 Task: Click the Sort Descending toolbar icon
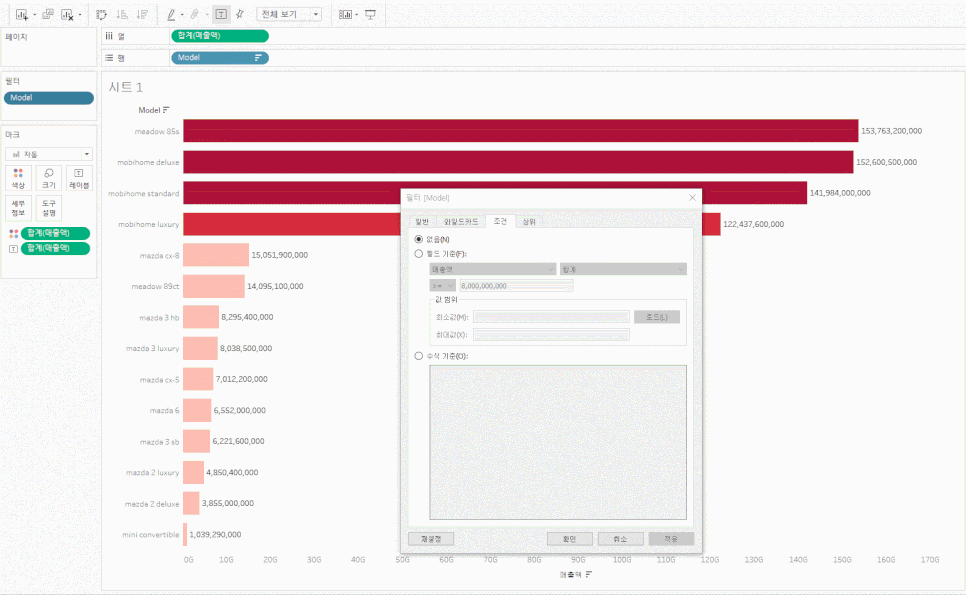pos(142,14)
